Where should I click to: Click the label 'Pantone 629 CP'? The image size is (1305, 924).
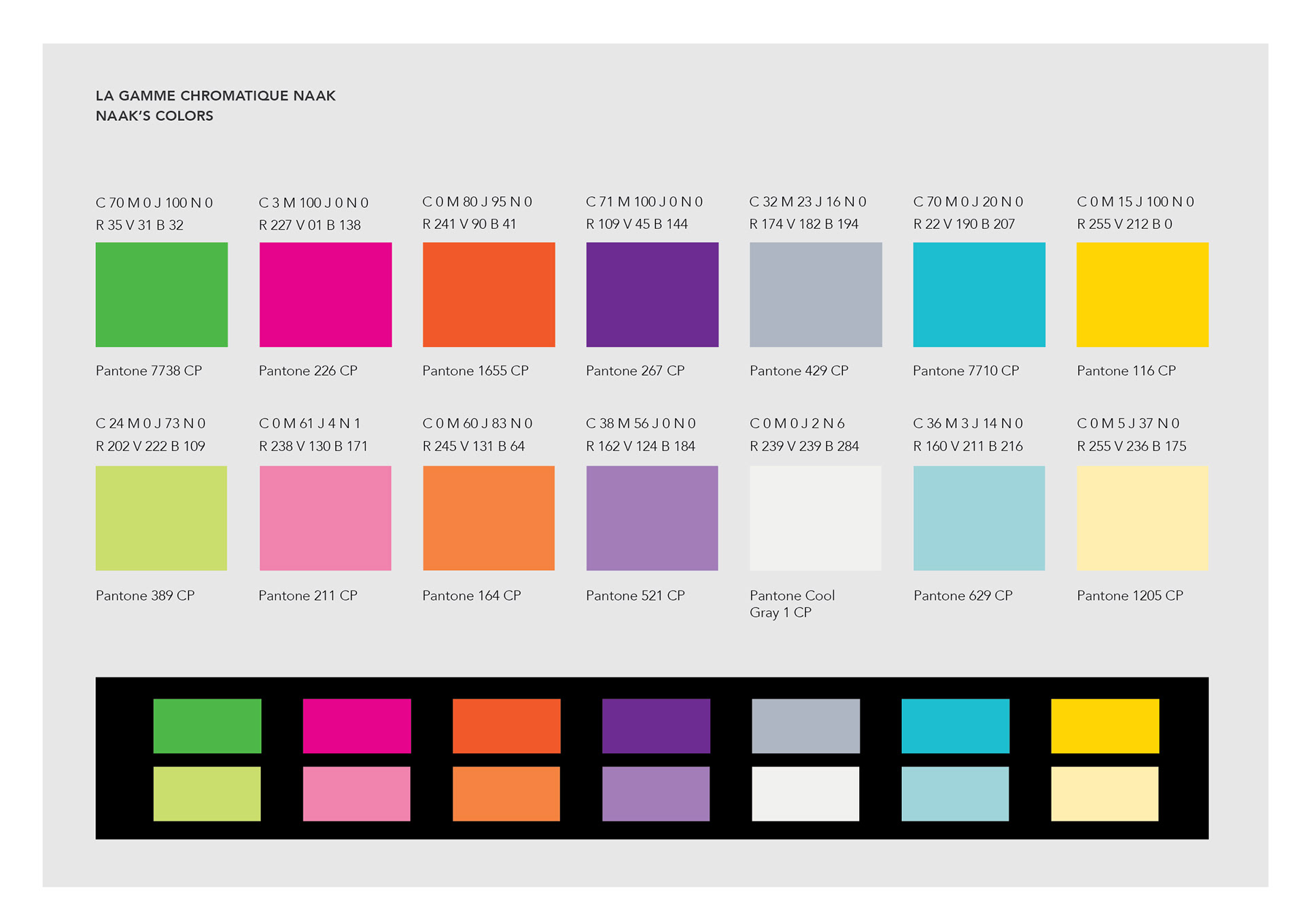pos(962,596)
